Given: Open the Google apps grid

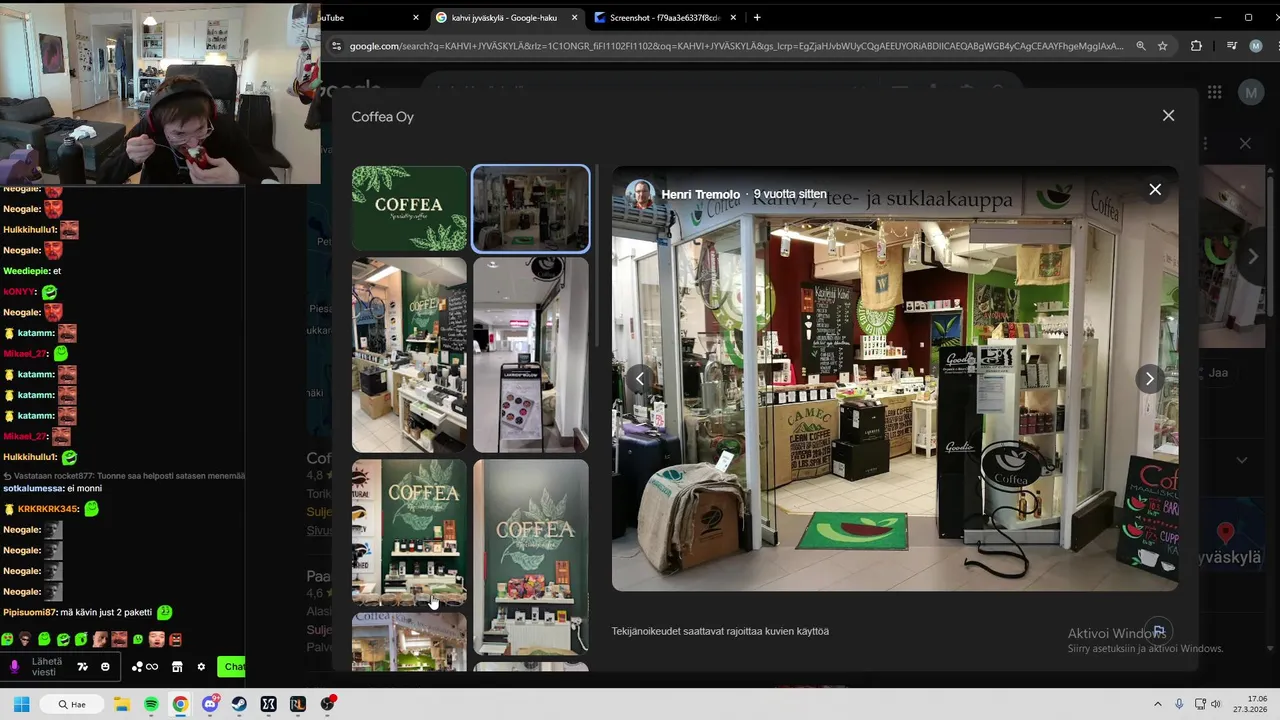Looking at the screenshot, I should tap(1214, 93).
